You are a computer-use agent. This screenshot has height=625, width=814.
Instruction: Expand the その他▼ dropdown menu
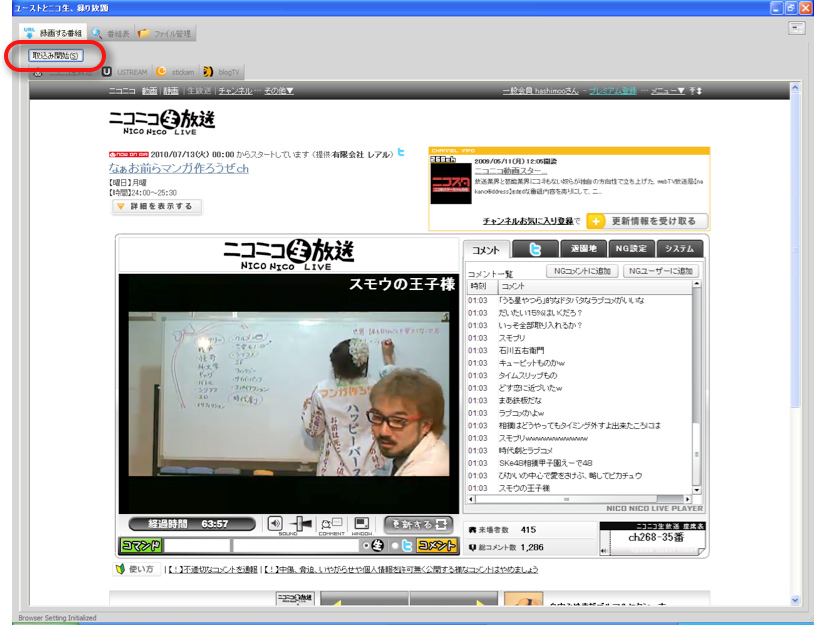click(279, 91)
